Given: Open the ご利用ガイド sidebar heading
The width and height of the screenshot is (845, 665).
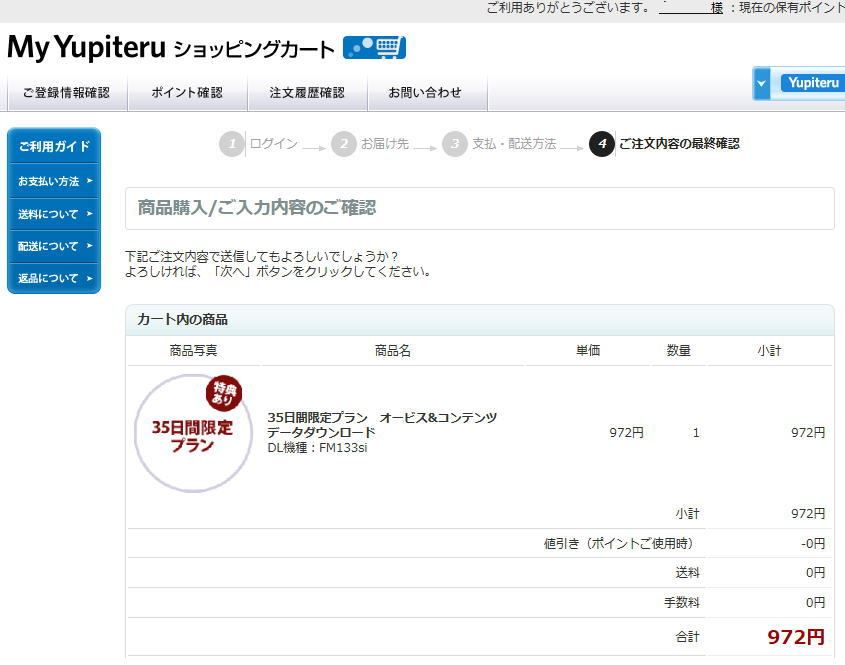Looking at the screenshot, I should click(54, 146).
